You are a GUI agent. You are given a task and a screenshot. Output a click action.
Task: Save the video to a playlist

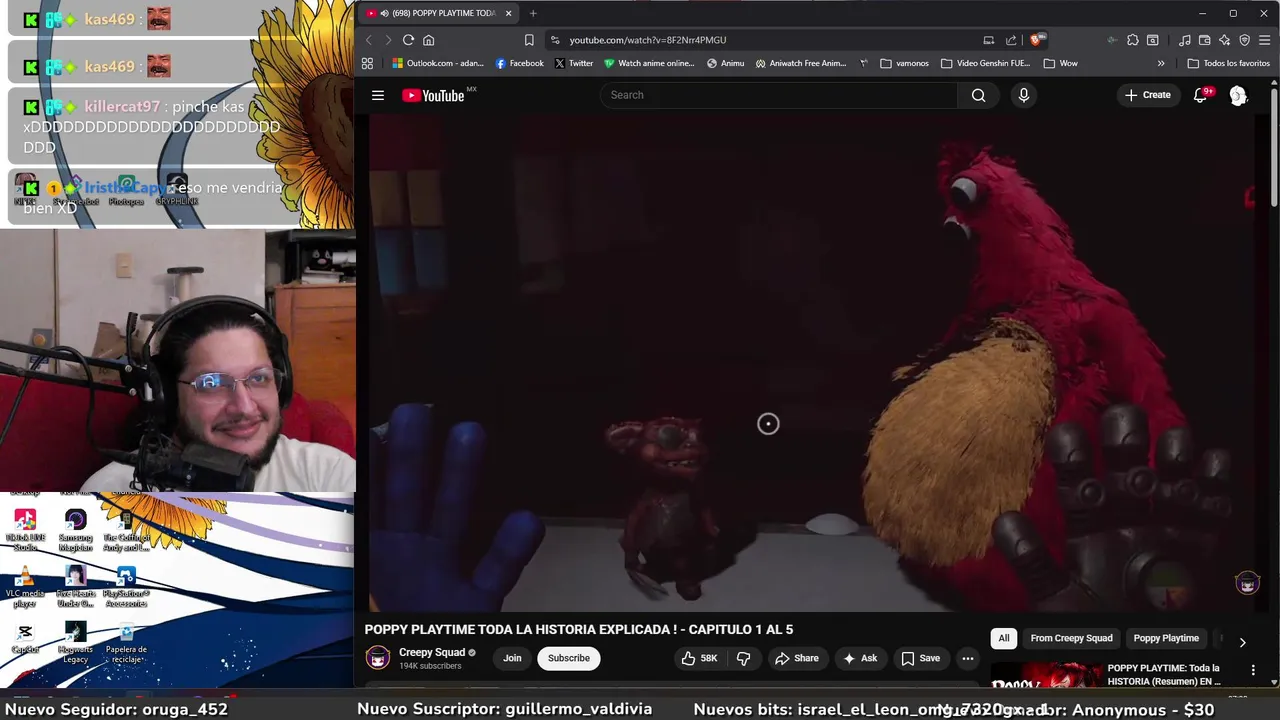(920, 658)
